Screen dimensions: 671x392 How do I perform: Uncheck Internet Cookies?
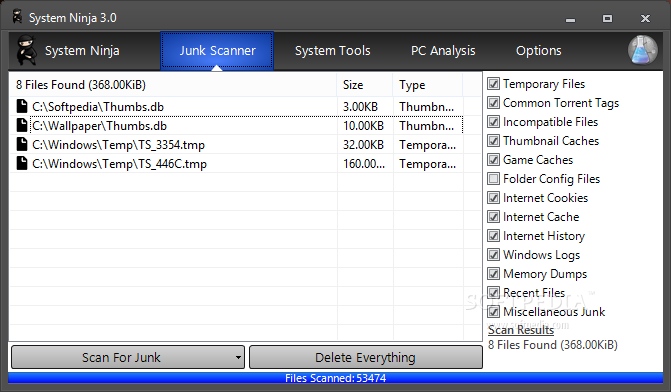493,198
